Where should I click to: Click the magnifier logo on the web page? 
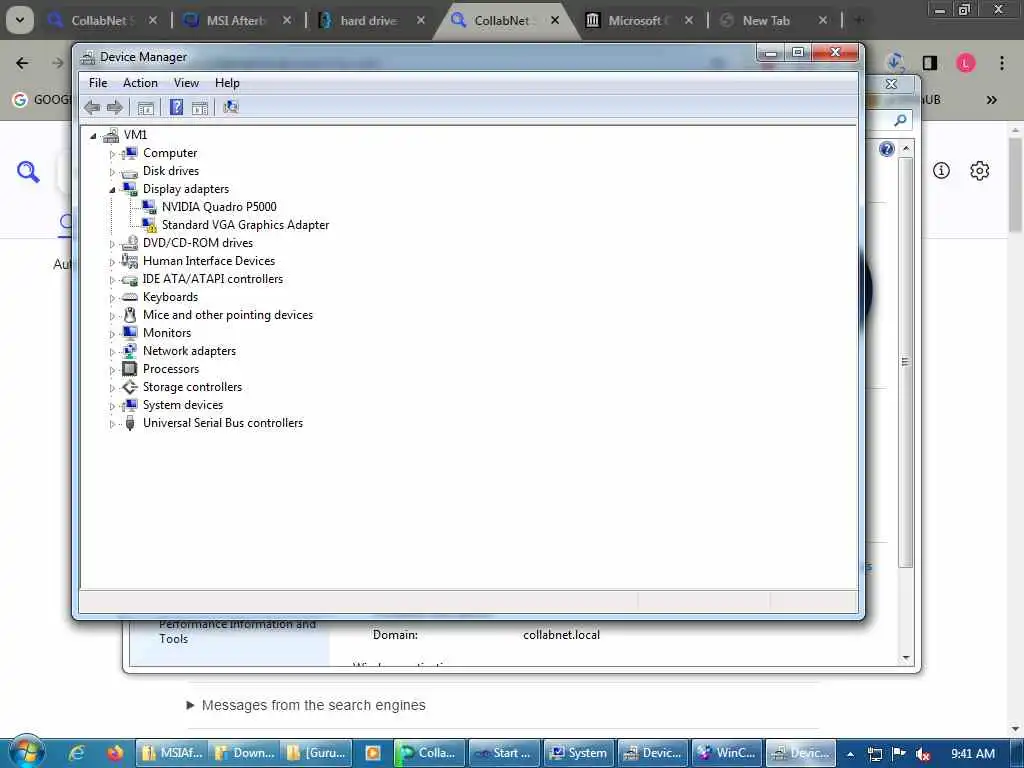pyautogui.click(x=28, y=172)
